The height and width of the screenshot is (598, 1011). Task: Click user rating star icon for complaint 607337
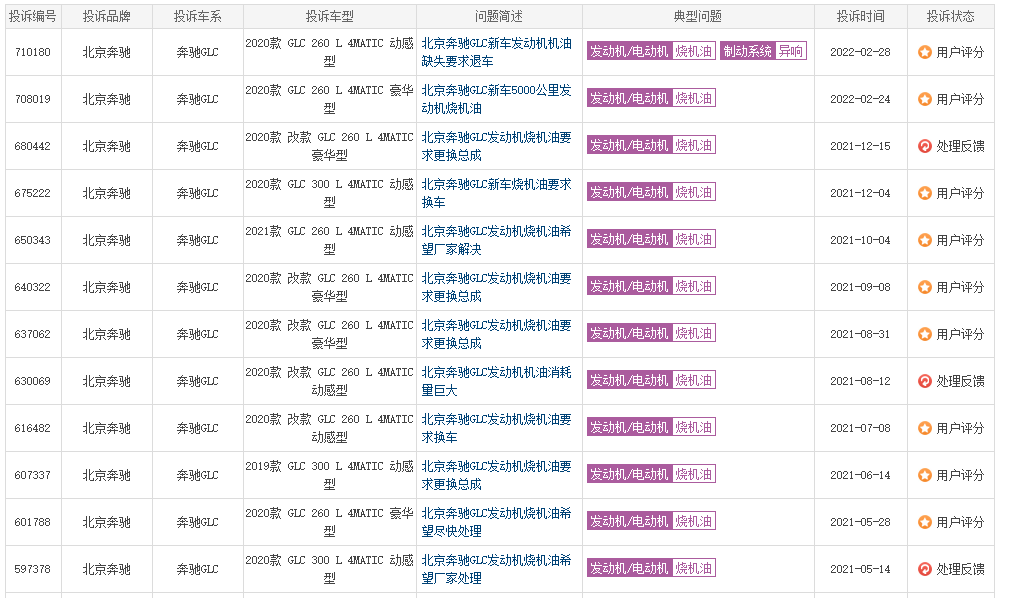pyautogui.click(x=925, y=475)
